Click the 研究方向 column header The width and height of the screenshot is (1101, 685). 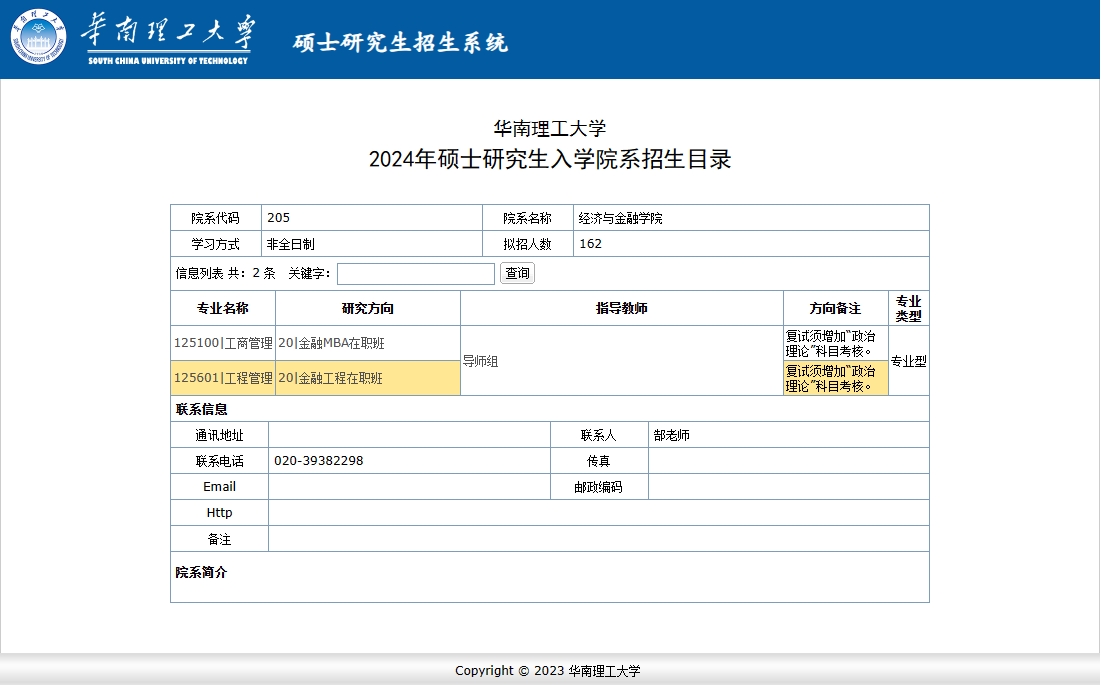coord(368,308)
